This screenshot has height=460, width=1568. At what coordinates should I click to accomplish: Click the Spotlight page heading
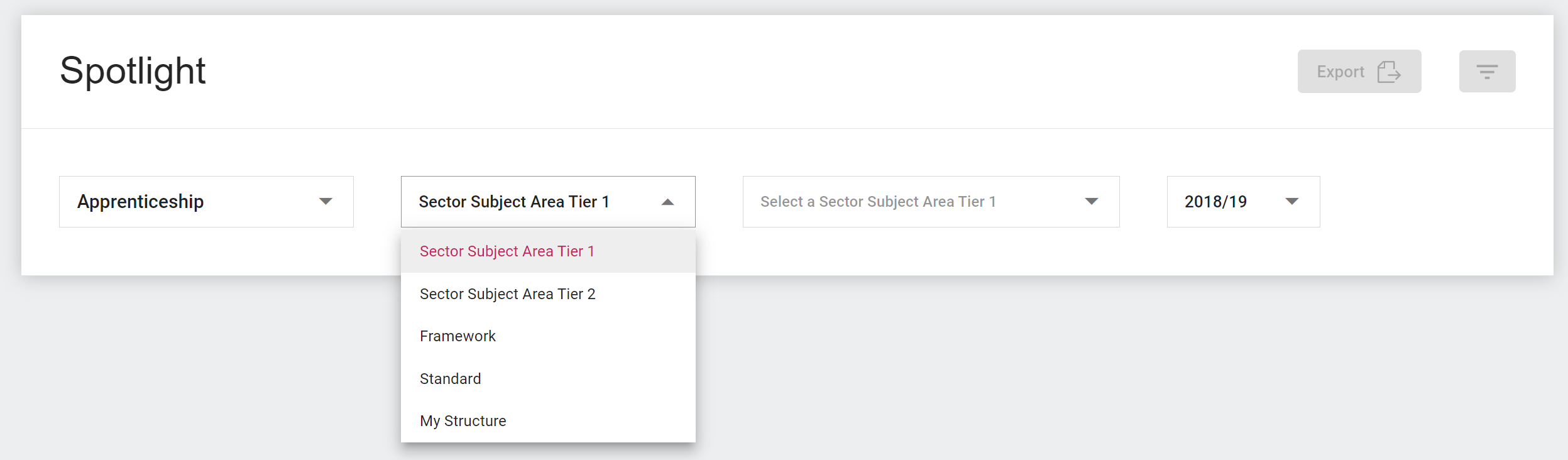133,70
